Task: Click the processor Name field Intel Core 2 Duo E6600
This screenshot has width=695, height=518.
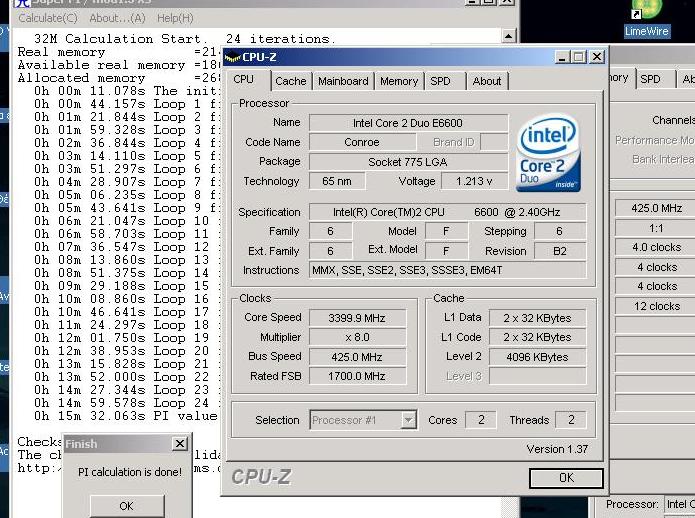Action: 408,123
